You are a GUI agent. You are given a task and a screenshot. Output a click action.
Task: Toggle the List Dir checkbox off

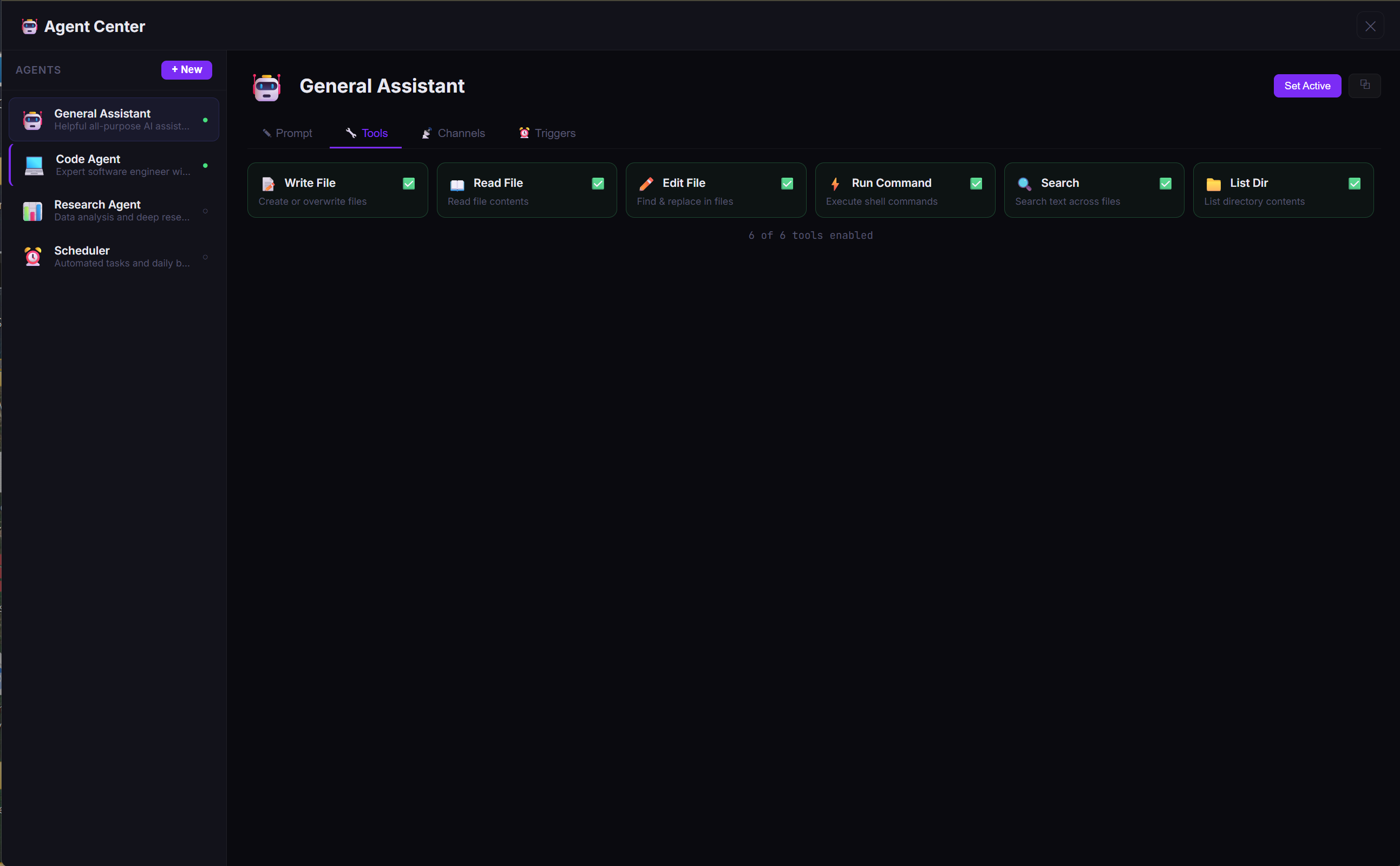(x=1354, y=183)
